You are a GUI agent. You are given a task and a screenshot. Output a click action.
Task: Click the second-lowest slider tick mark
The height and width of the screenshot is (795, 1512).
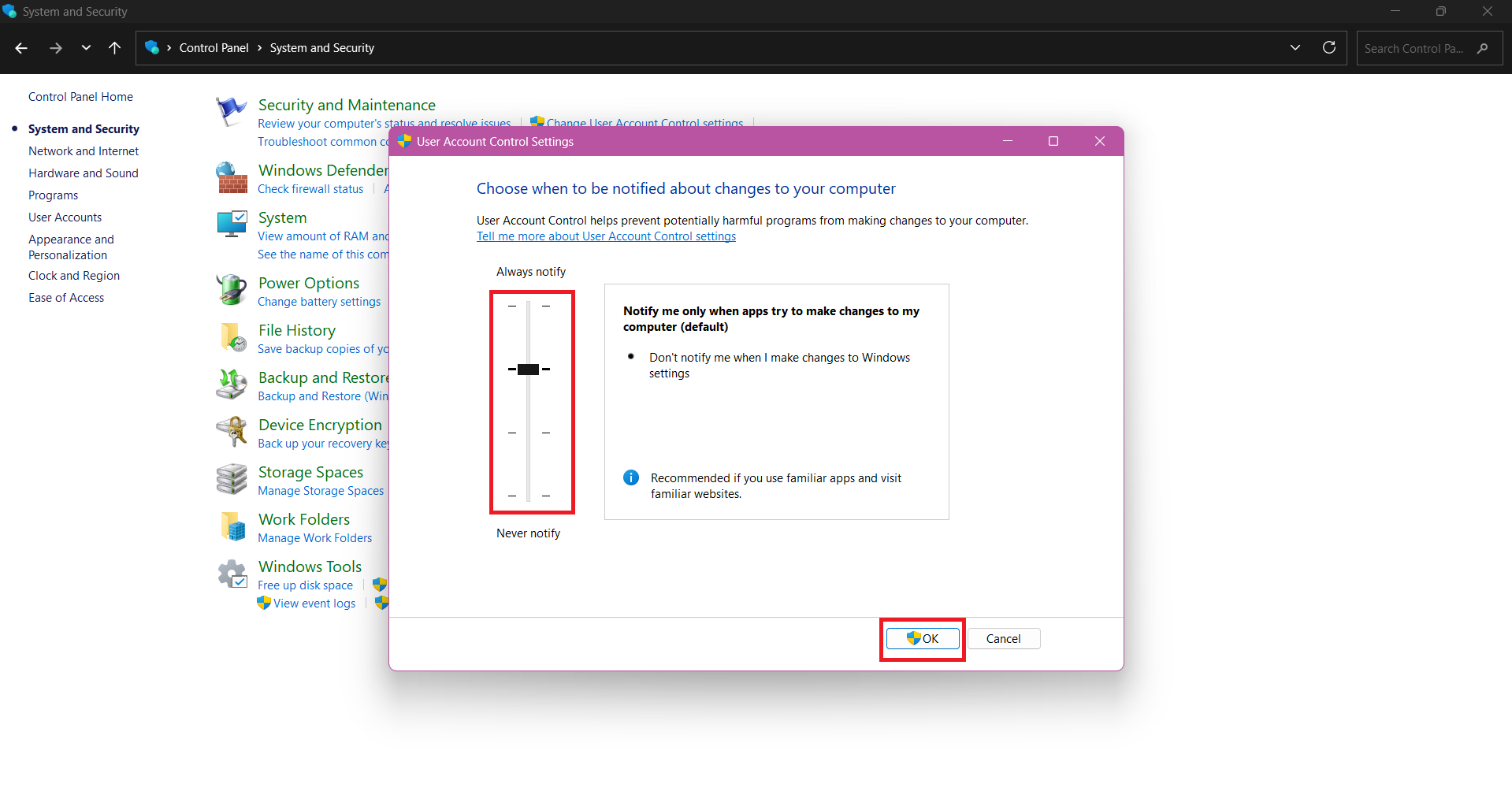529,433
